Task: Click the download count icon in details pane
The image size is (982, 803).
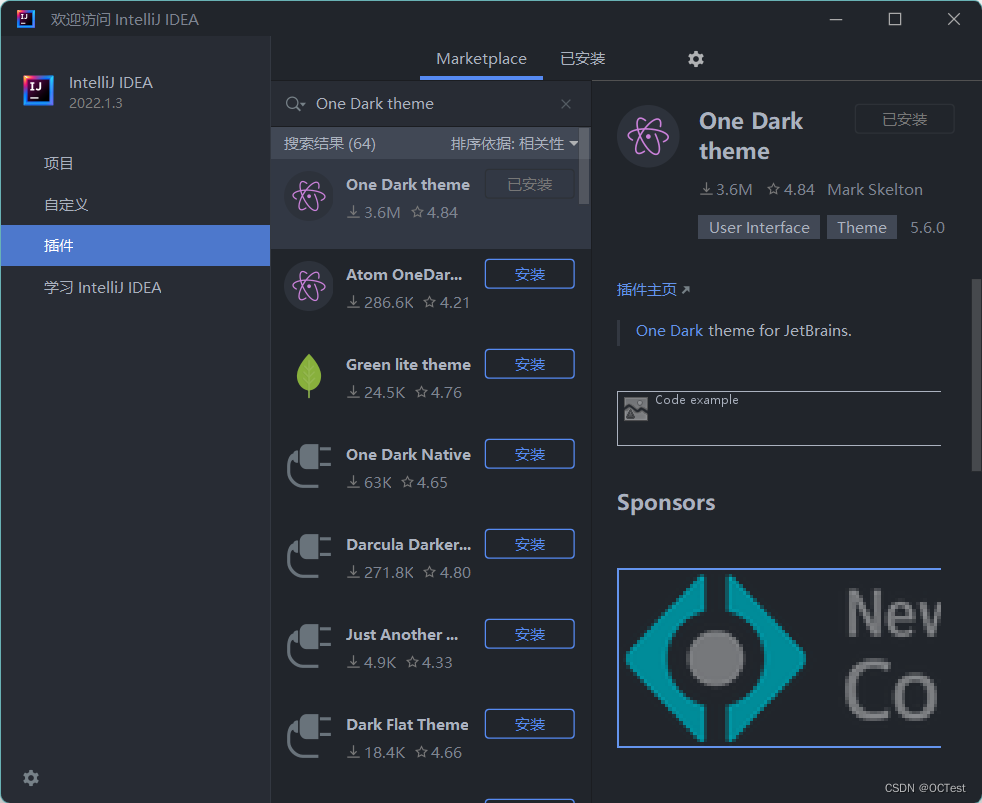Action: 706,189
